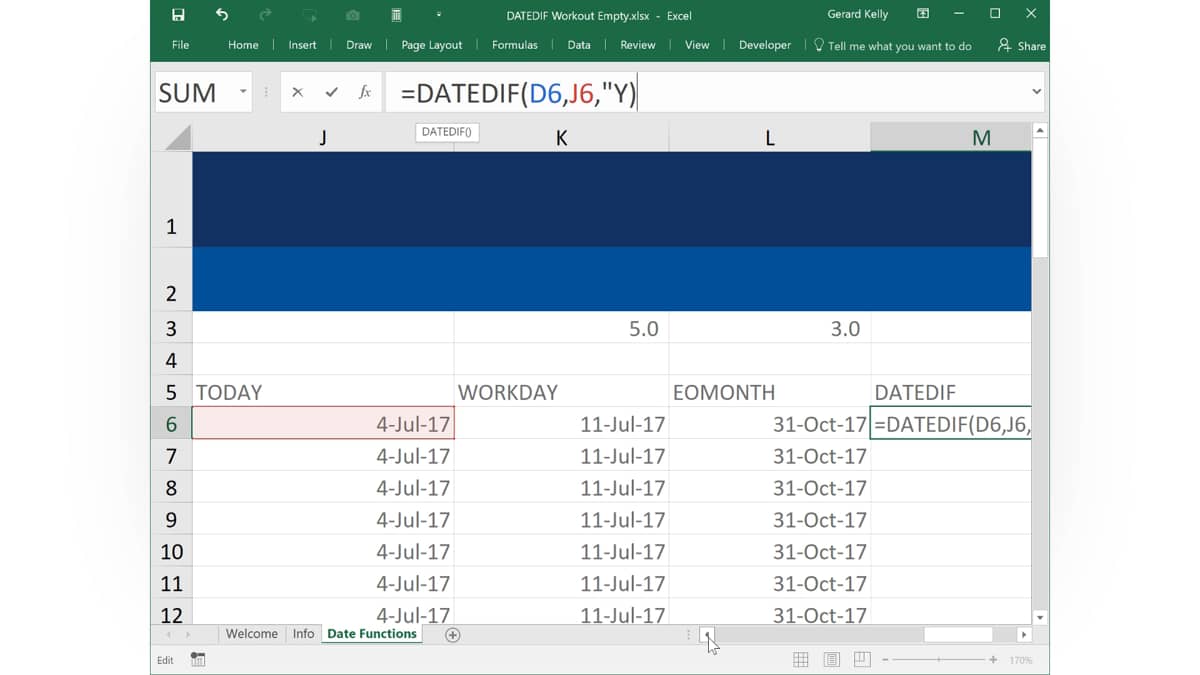The image size is (1200, 675).
Task: Open Insert Function fx dialog
Action: tap(365, 92)
